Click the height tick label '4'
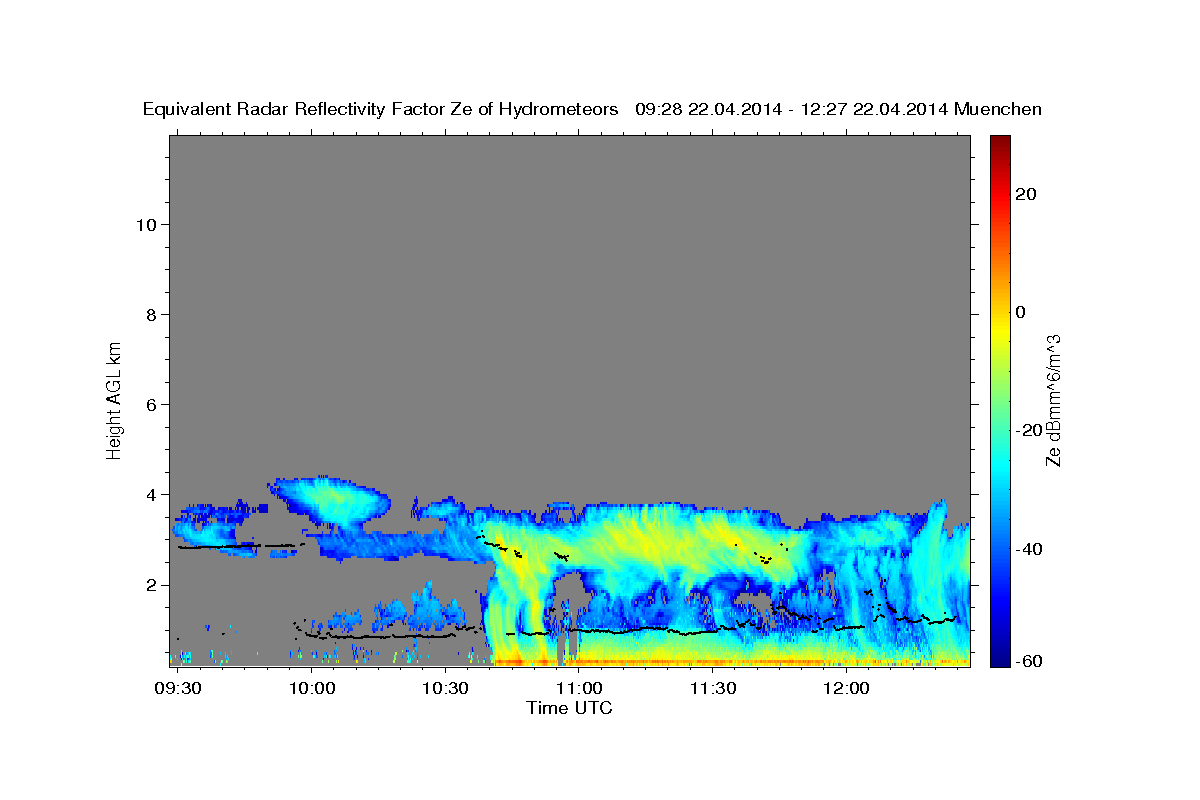Screen dimensions: 1200x800 tap(150, 494)
